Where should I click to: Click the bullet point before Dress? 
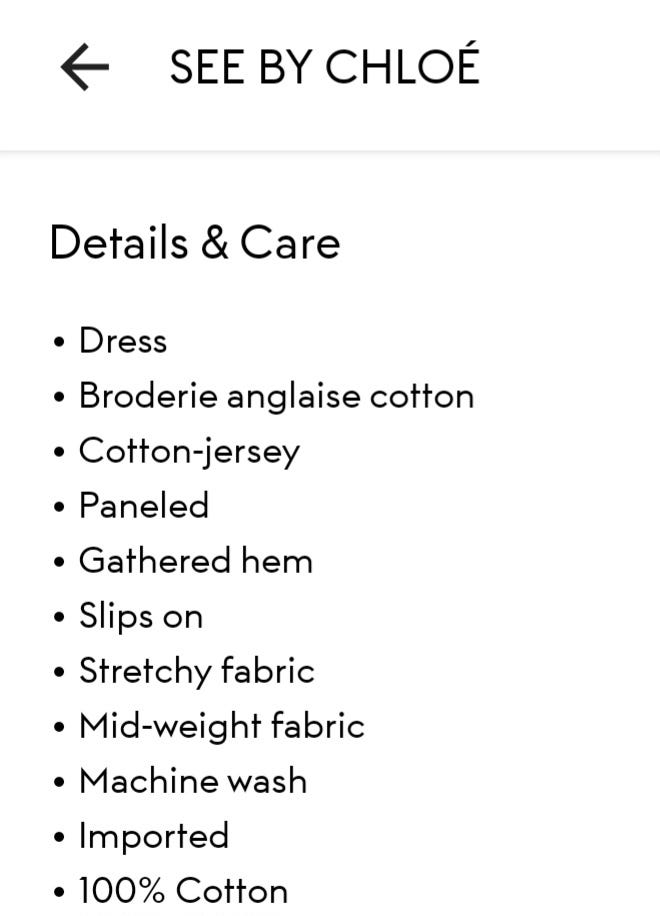point(60,342)
